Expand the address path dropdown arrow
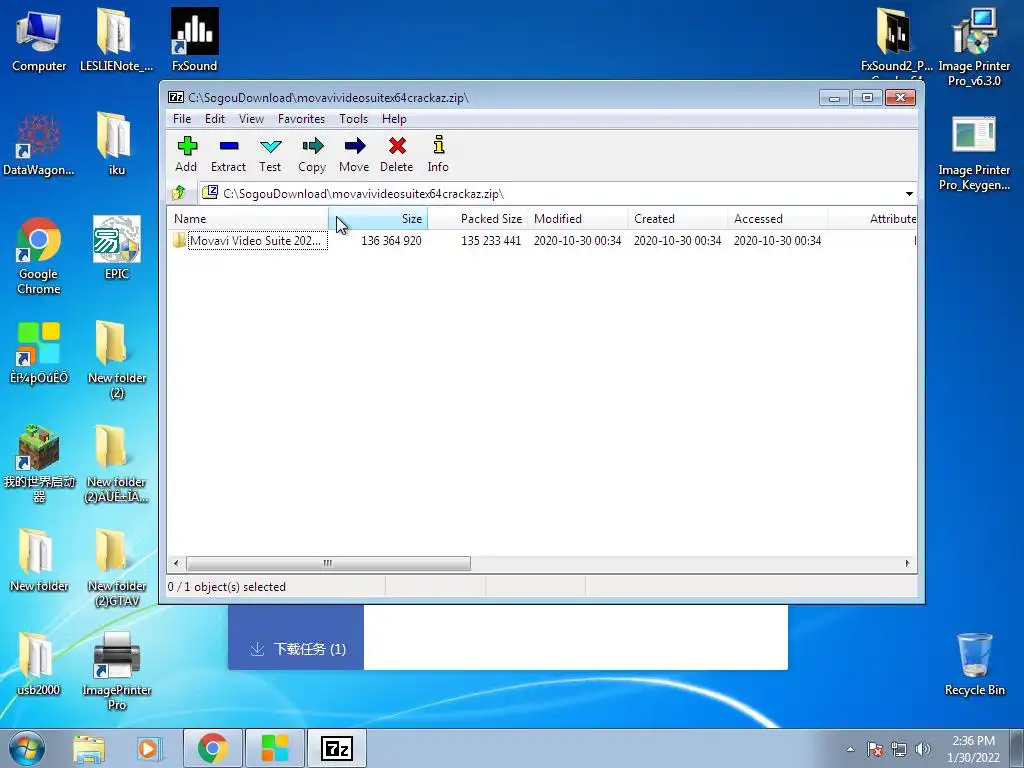The image size is (1024, 768). (909, 194)
